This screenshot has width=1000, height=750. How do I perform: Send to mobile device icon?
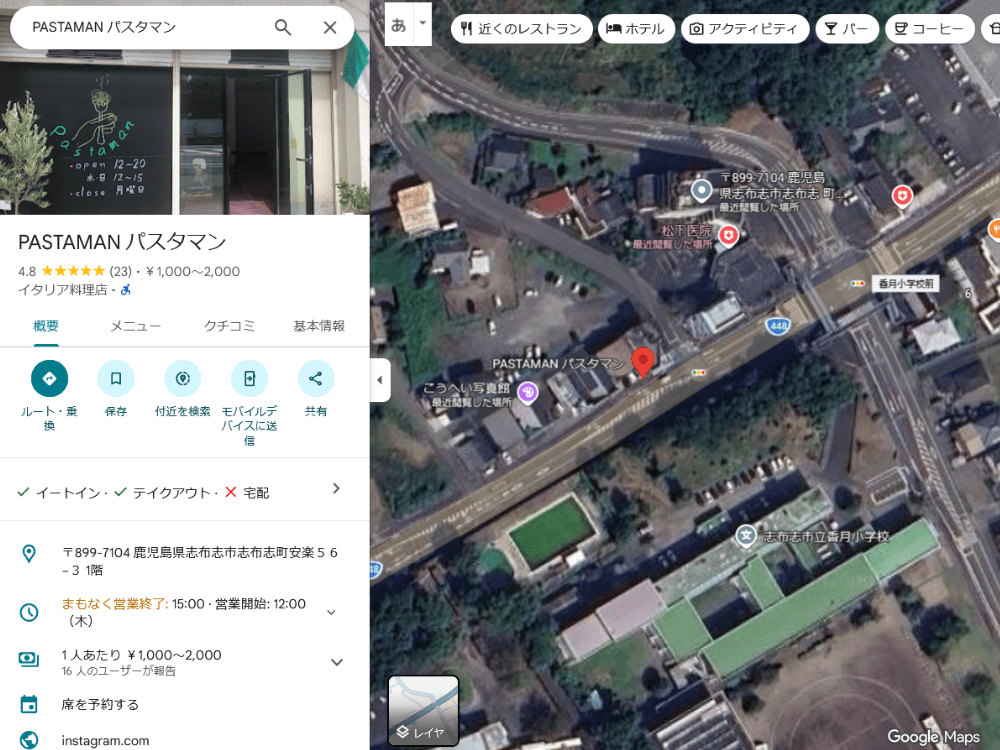[249, 379]
